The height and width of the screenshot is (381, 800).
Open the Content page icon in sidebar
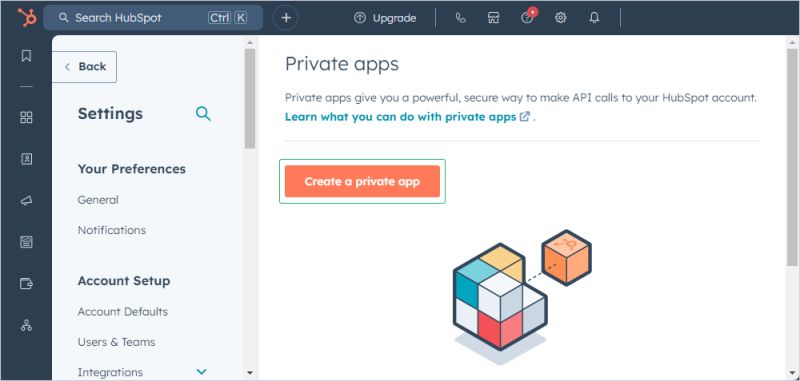[26, 242]
